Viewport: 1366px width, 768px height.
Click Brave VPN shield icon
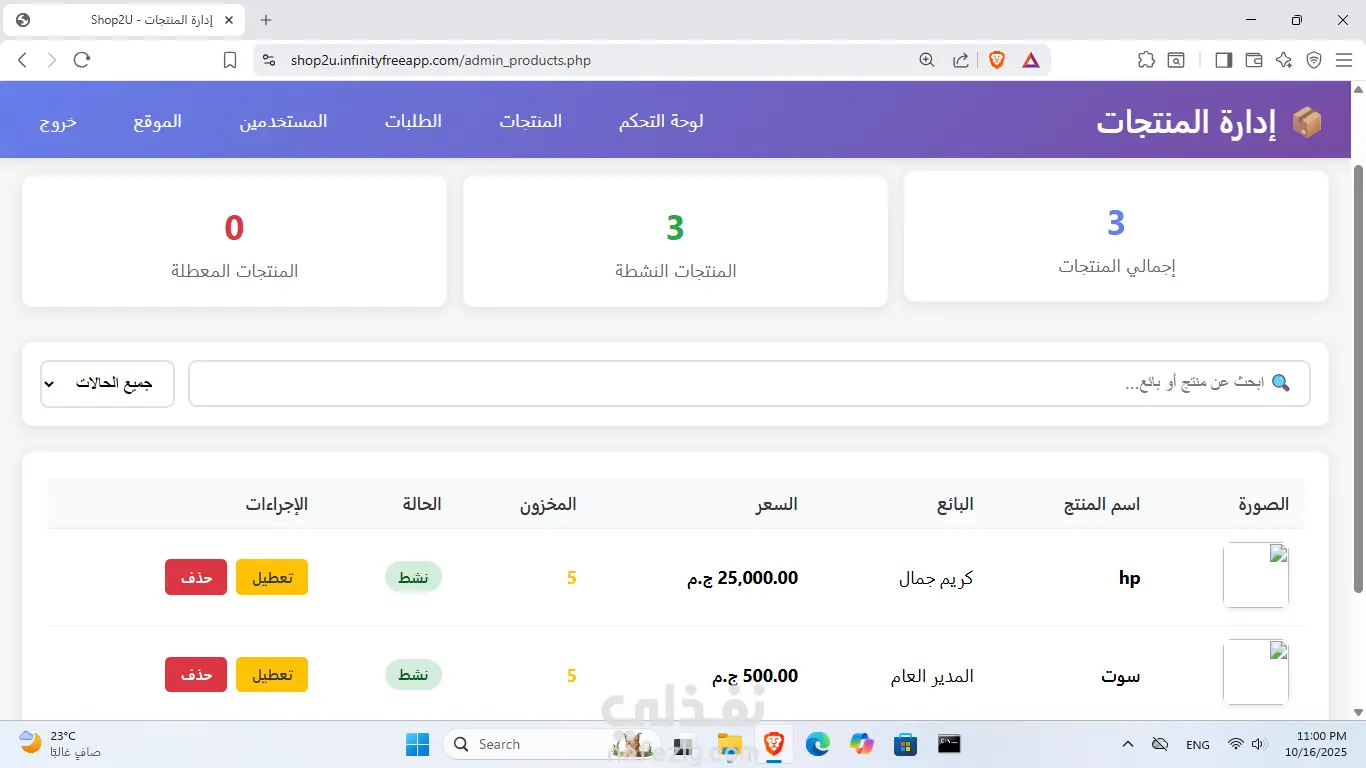pyautogui.click(x=1314, y=60)
